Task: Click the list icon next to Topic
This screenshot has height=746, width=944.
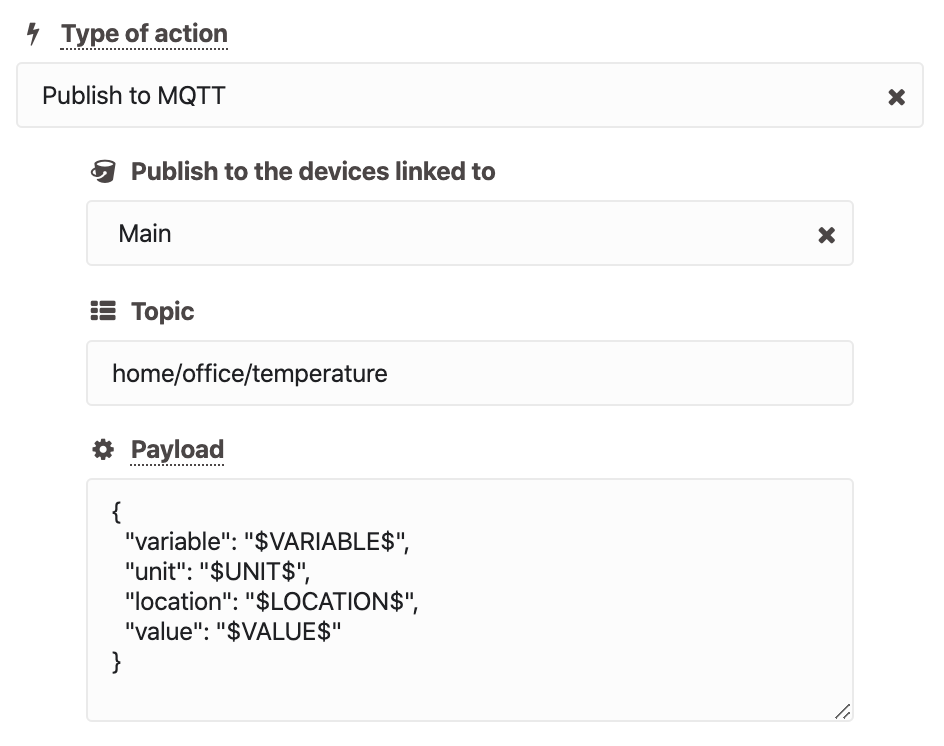Action: pyautogui.click(x=103, y=311)
